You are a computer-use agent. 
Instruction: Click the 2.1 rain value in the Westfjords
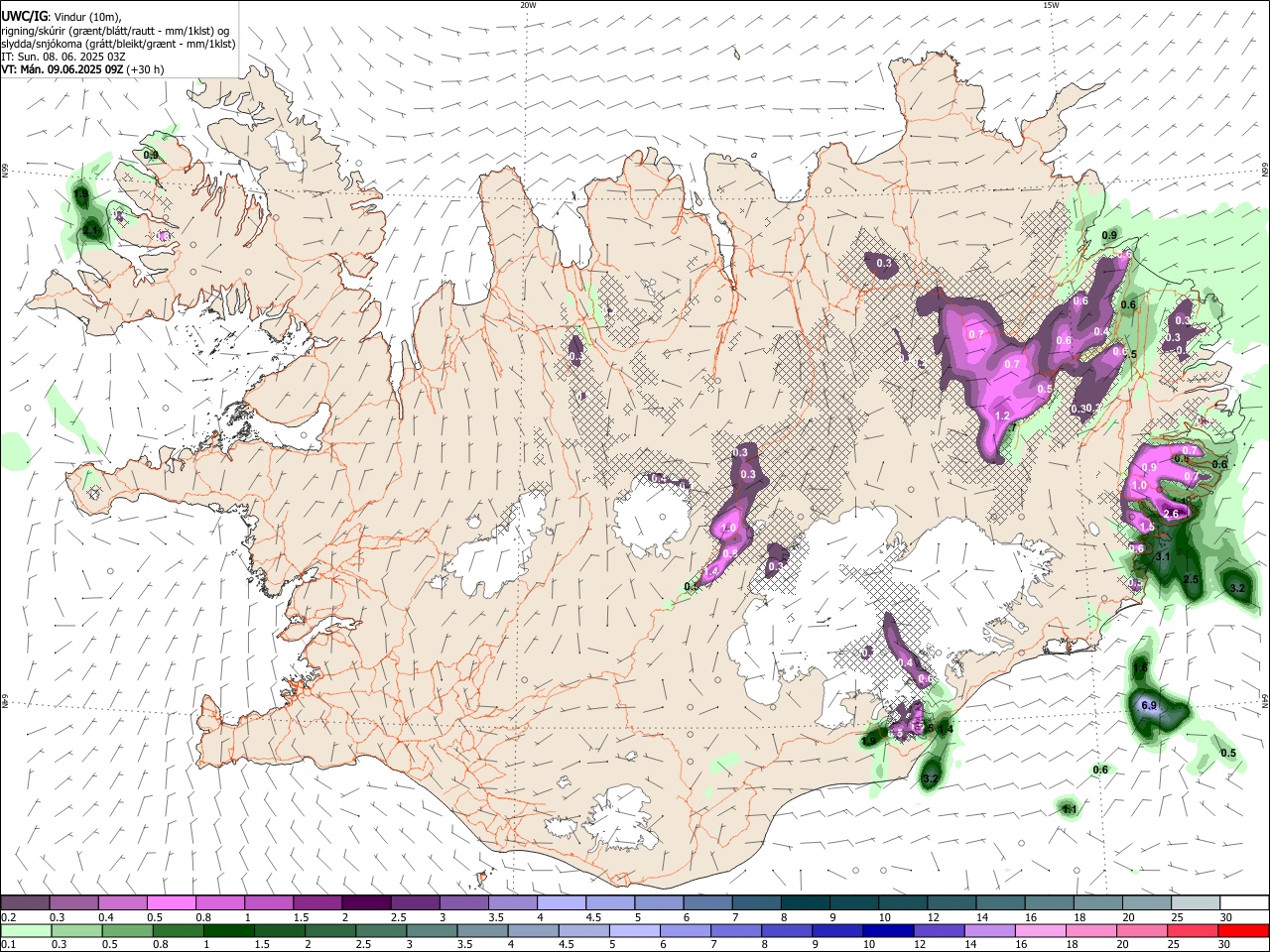pyautogui.click(x=91, y=230)
